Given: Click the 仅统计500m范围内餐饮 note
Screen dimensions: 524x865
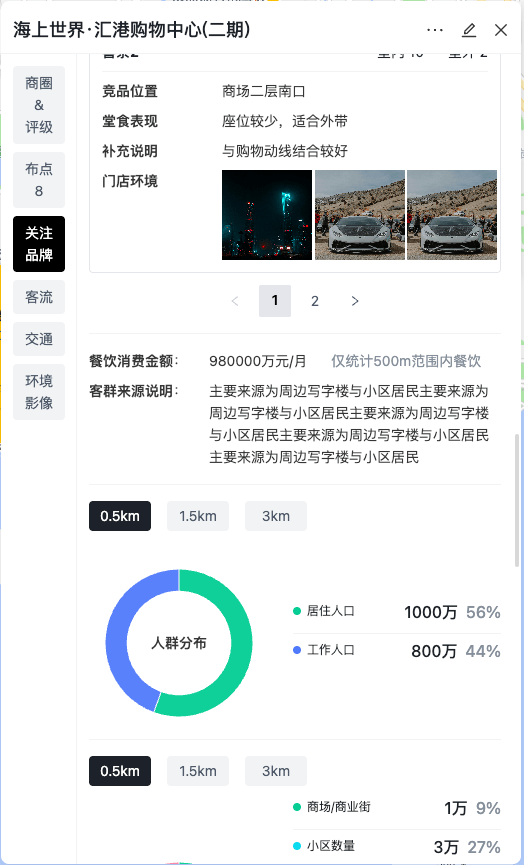Looking at the screenshot, I should coord(406,361).
